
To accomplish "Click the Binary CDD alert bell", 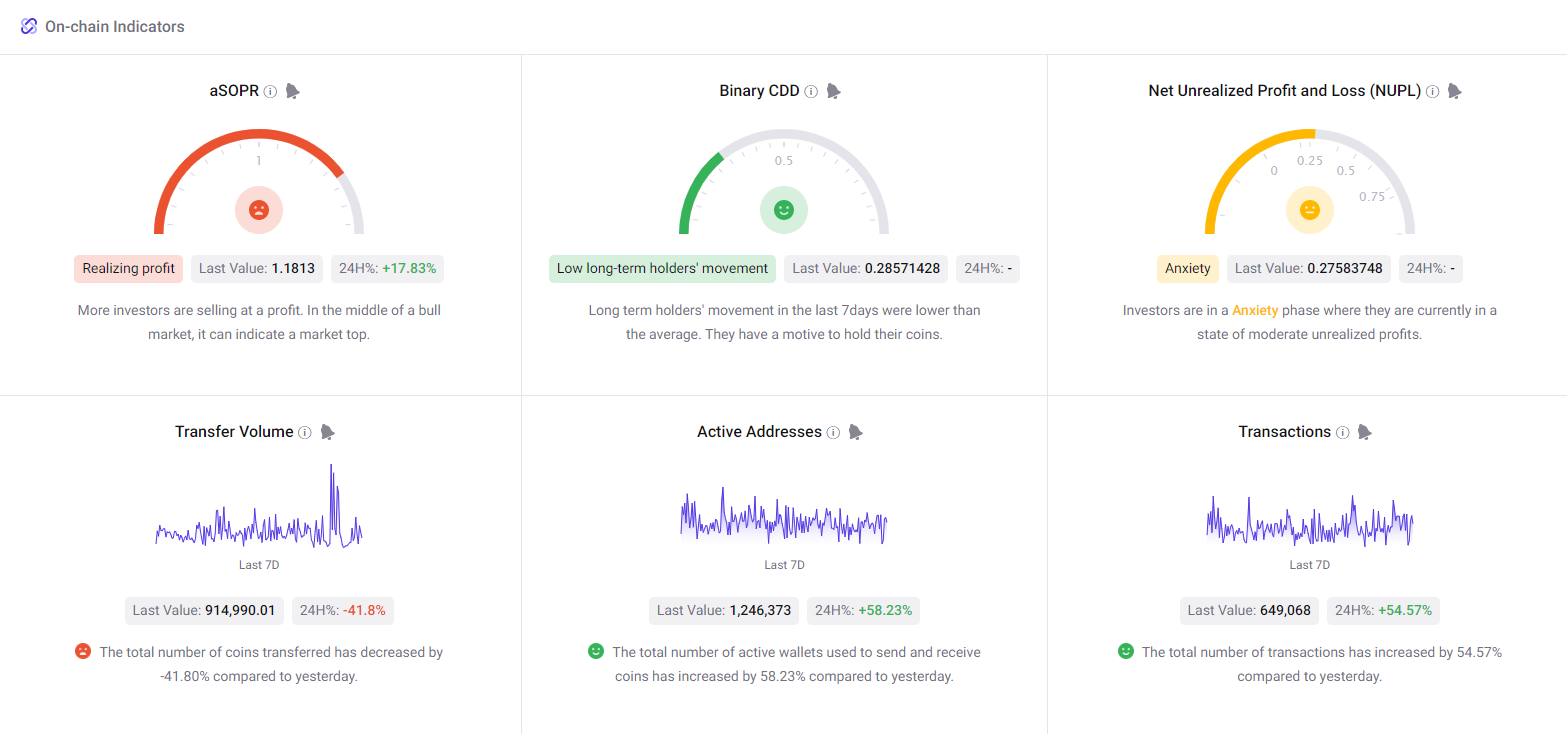I will point(833,91).
